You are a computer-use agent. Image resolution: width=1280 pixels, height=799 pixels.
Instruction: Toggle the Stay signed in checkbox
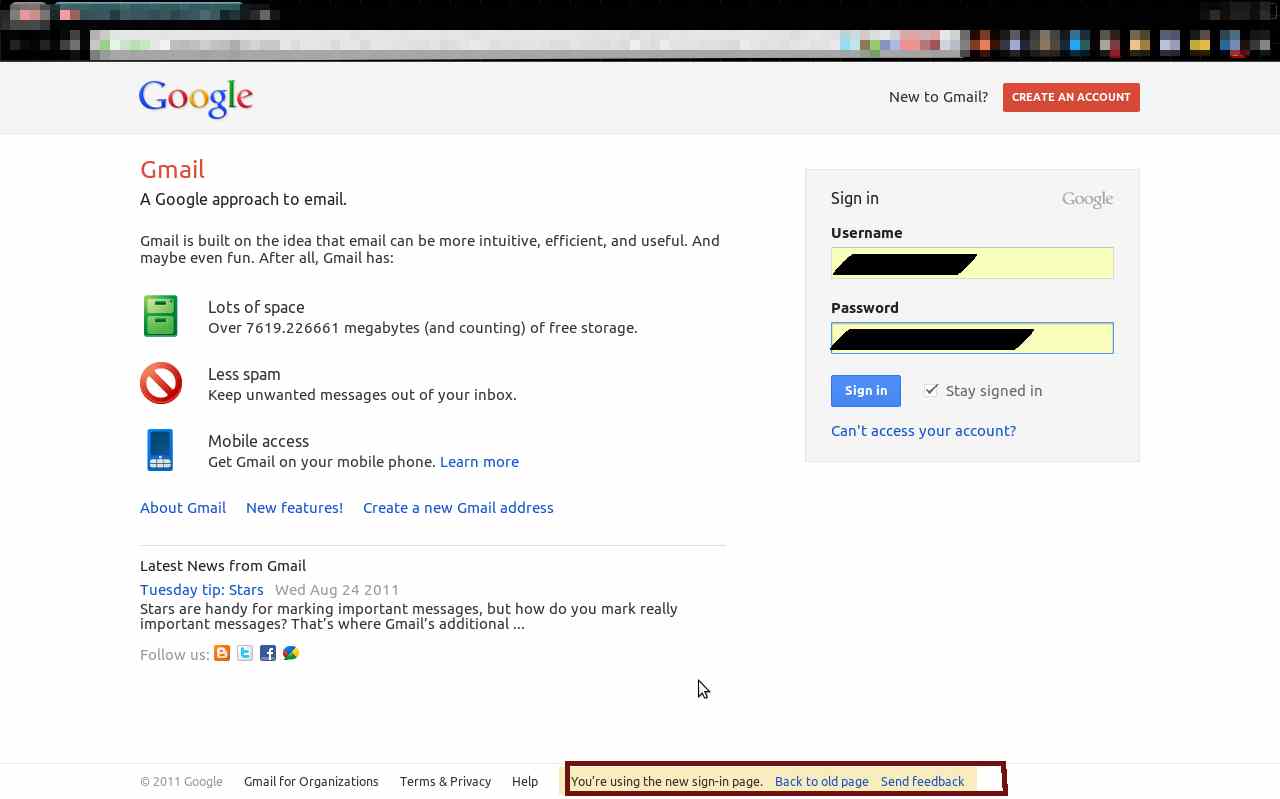point(931,390)
